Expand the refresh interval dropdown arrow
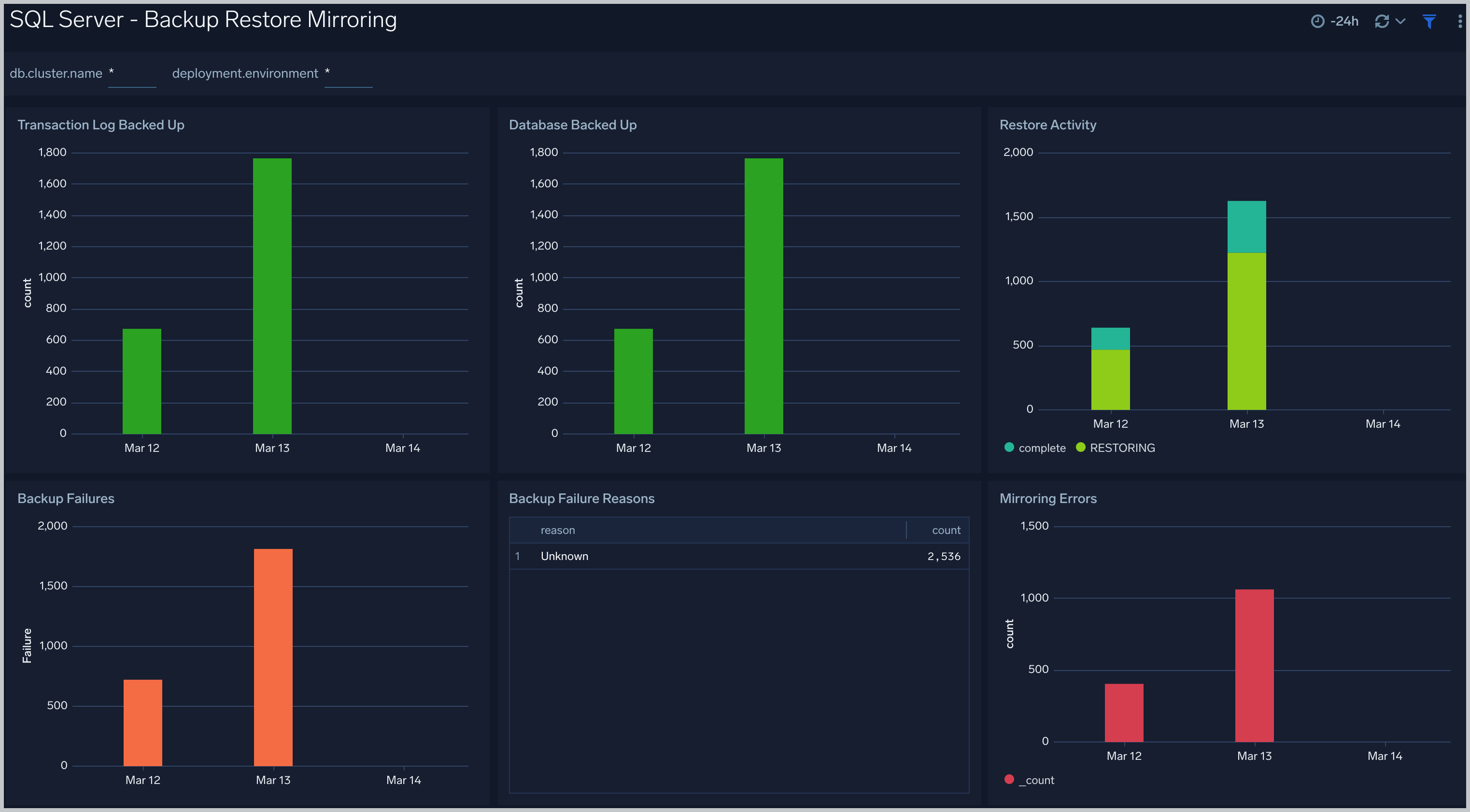This screenshot has width=1470, height=812. point(1400,22)
